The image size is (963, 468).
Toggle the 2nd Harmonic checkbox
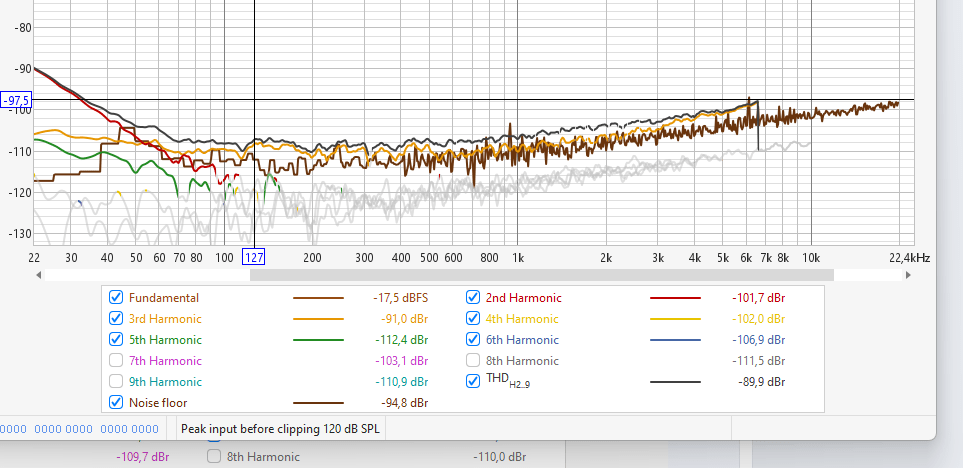[x=473, y=298]
